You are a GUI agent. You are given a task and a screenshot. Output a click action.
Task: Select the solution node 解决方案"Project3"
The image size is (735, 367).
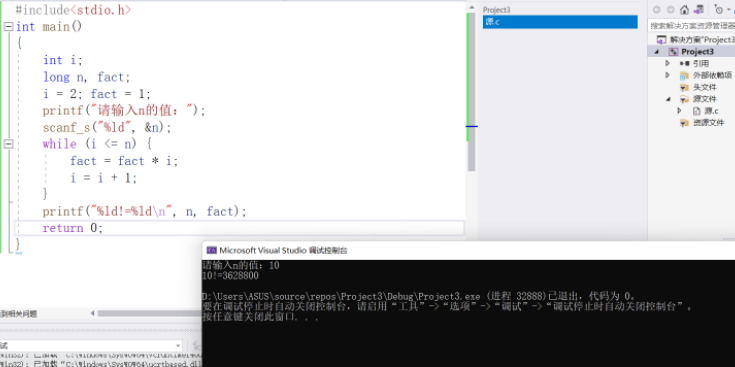point(701,40)
